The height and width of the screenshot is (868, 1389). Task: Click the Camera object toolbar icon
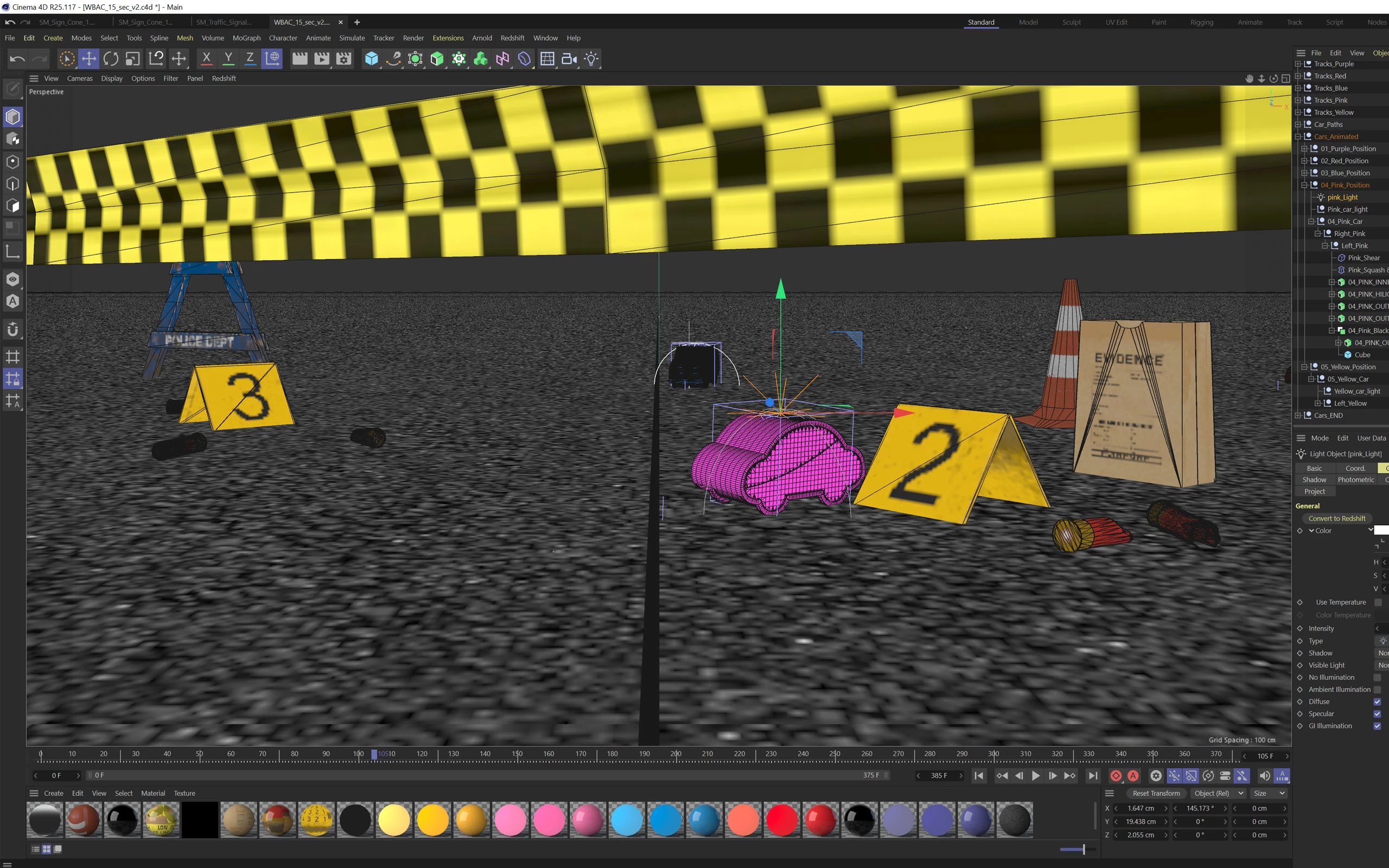tap(569, 59)
